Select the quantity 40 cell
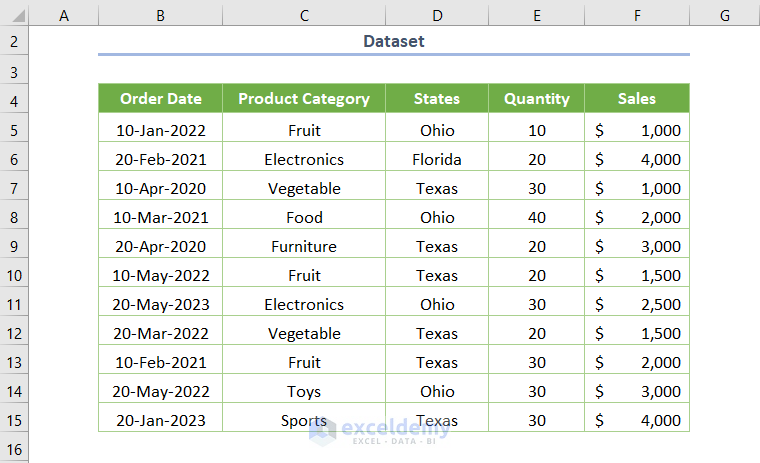The width and height of the screenshot is (760, 463). [x=536, y=217]
